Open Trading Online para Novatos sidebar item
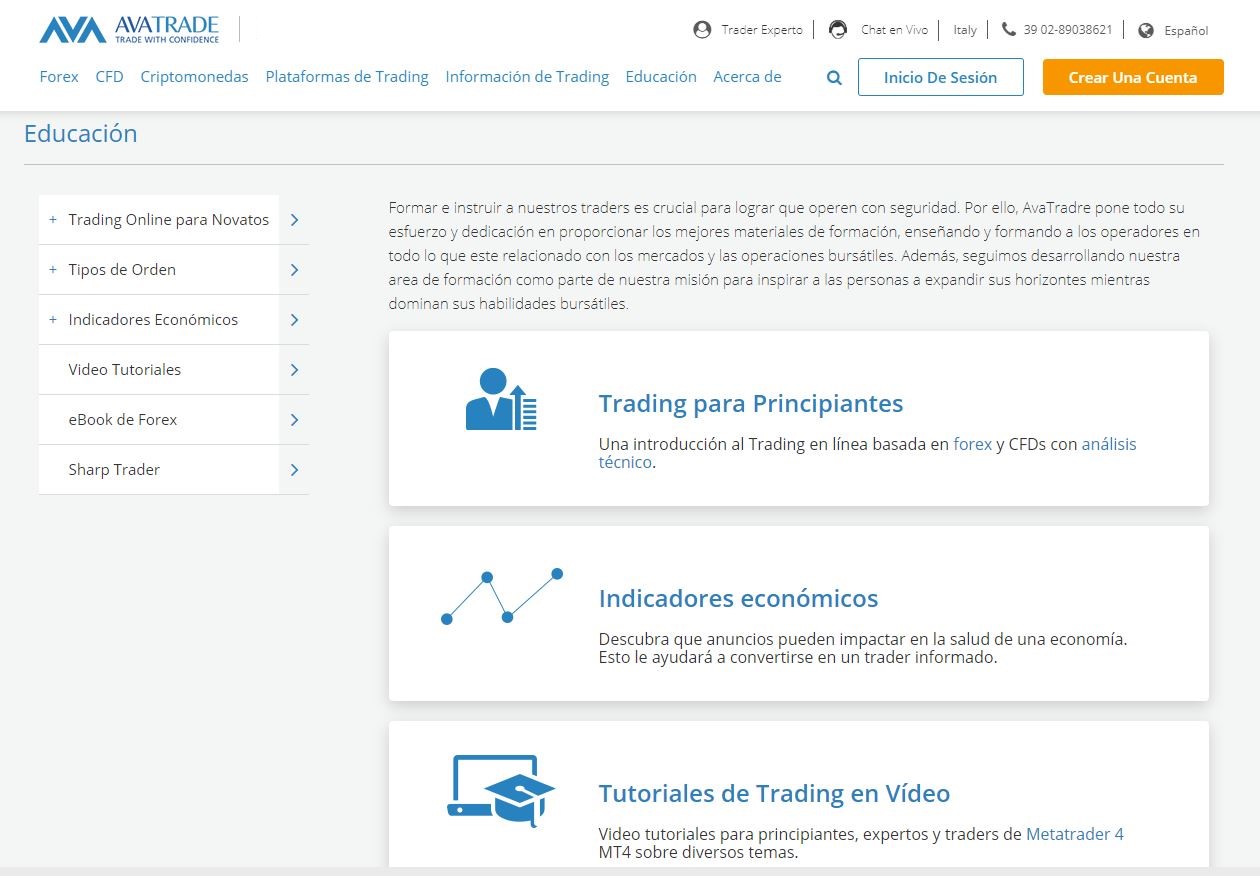Screen dimensions: 1260x876 tap(169, 220)
